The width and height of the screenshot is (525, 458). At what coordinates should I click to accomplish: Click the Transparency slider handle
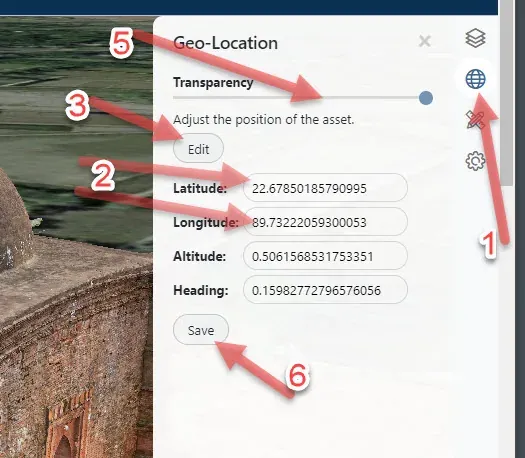(426, 98)
